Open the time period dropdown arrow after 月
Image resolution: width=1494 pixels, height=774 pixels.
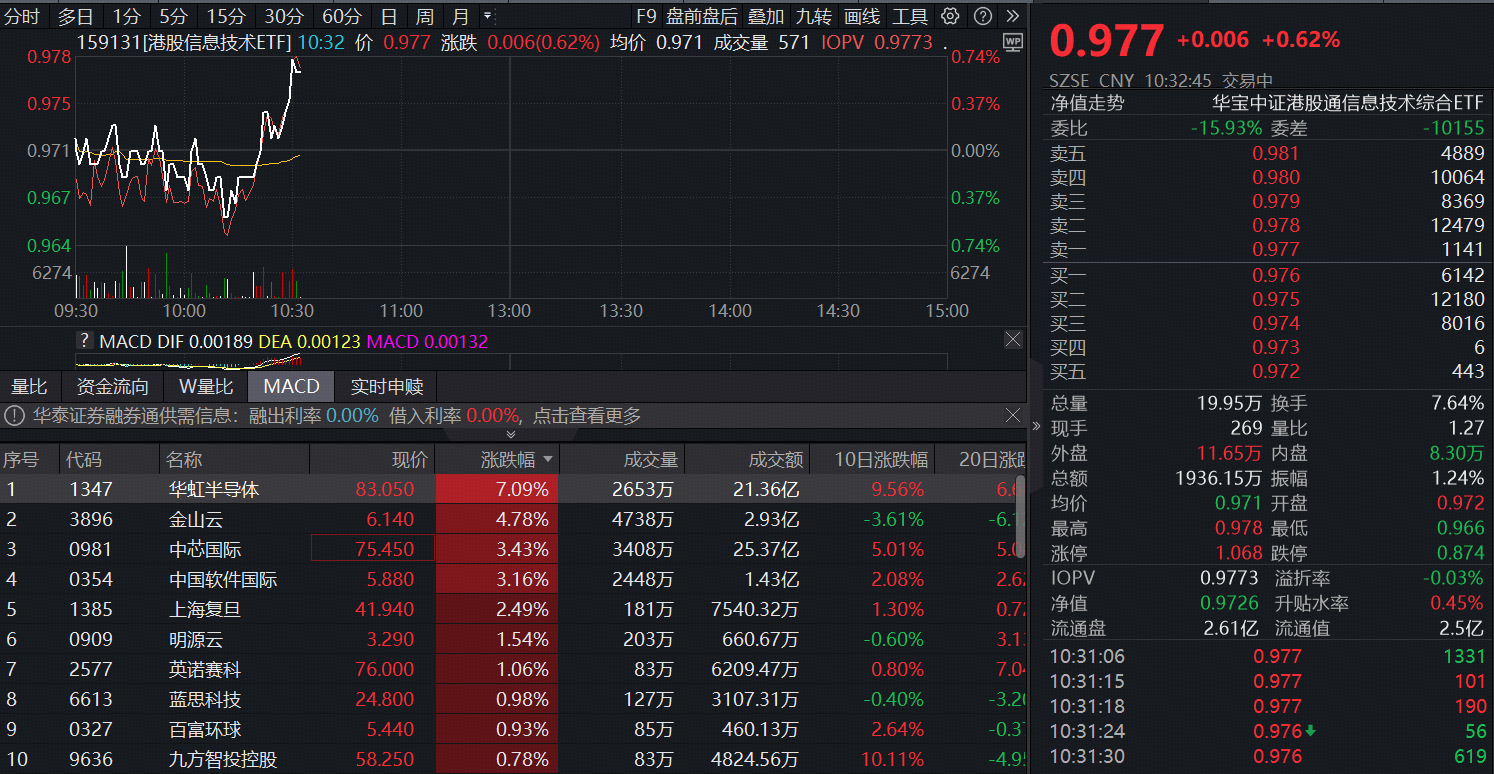point(487,16)
